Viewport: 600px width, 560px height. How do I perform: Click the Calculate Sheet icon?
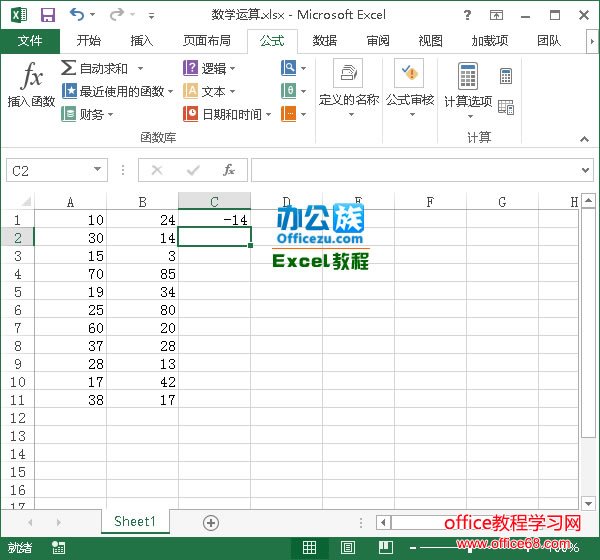[506, 107]
